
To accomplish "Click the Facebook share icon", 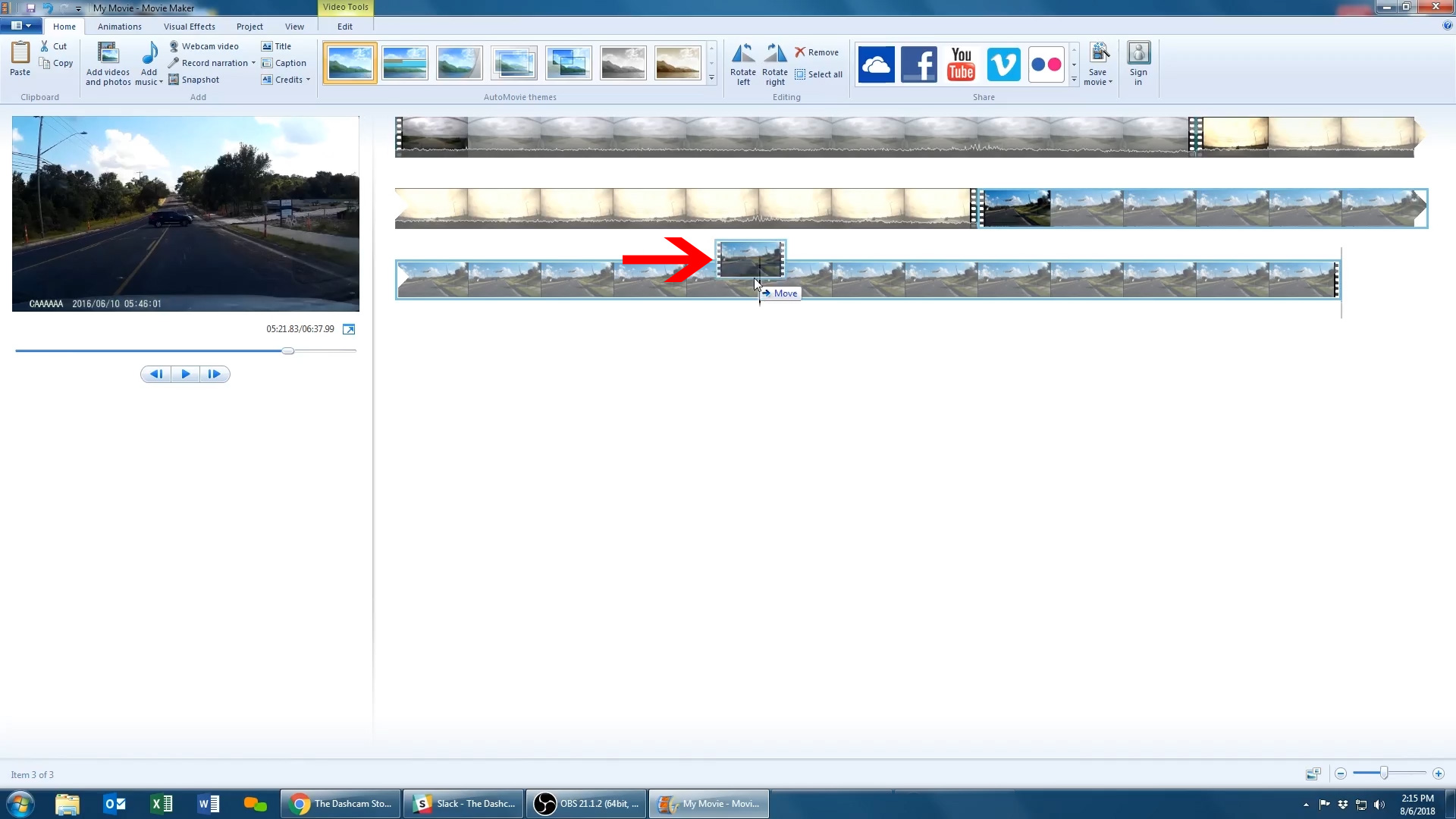I will tap(918, 64).
